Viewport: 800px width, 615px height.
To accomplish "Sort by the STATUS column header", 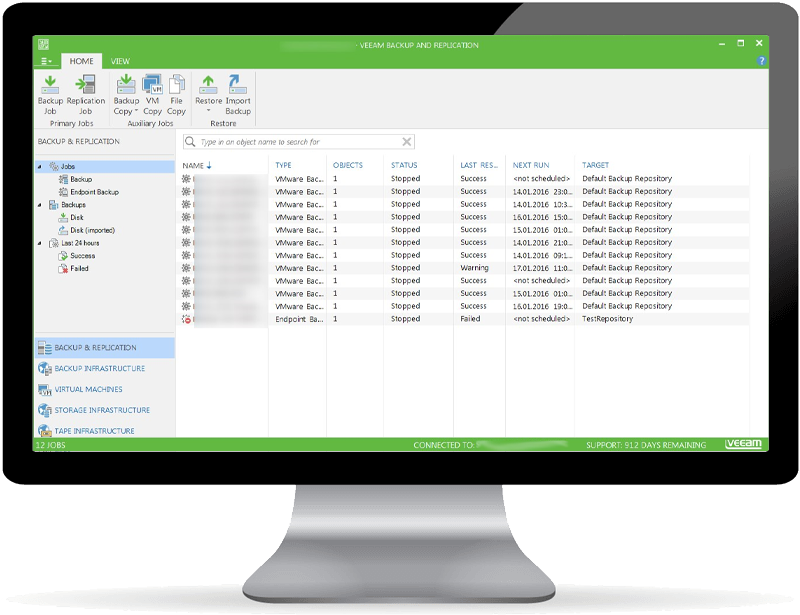I will [x=404, y=165].
